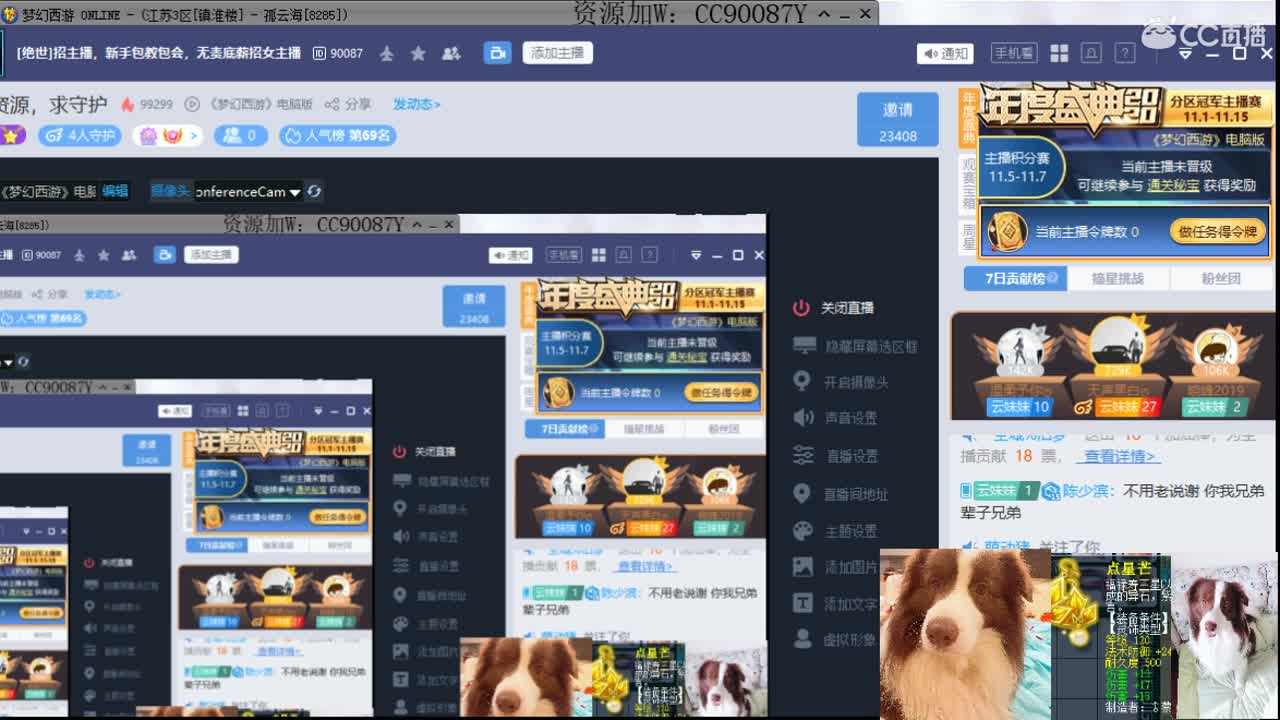This screenshot has width=1280, height=720.
Task: Click the 云妹妹 10 badge on podium
Action: (1018, 407)
